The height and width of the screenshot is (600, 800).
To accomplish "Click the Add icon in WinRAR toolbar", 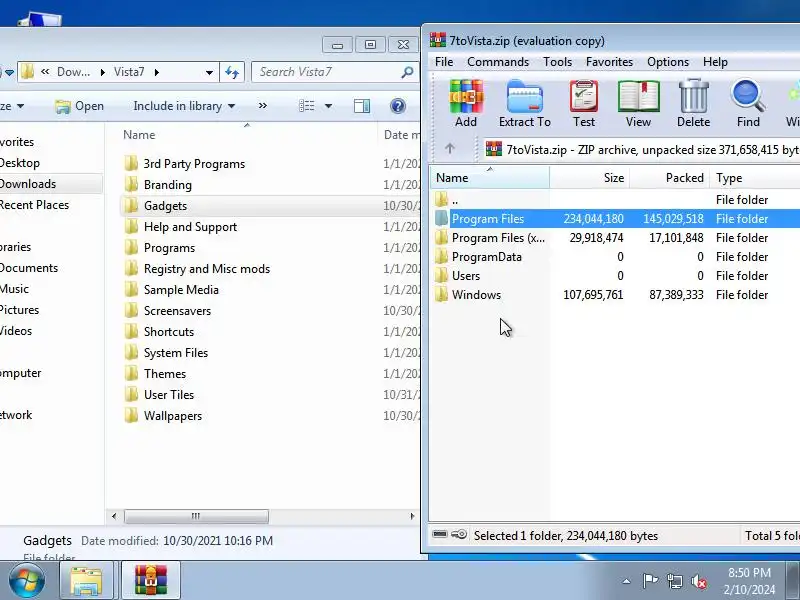I will (x=466, y=96).
